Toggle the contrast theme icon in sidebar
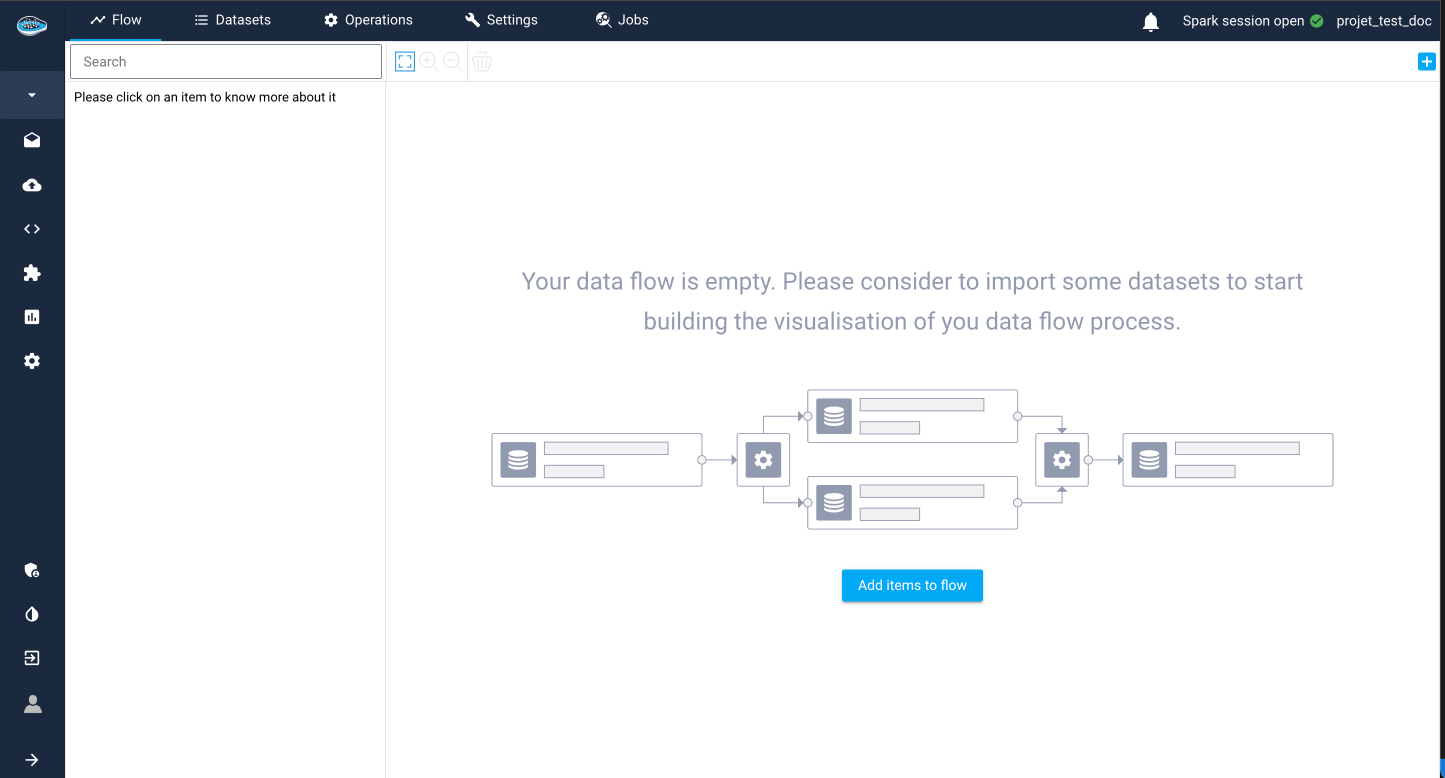This screenshot has width=1445, height=778. (32, 614)
